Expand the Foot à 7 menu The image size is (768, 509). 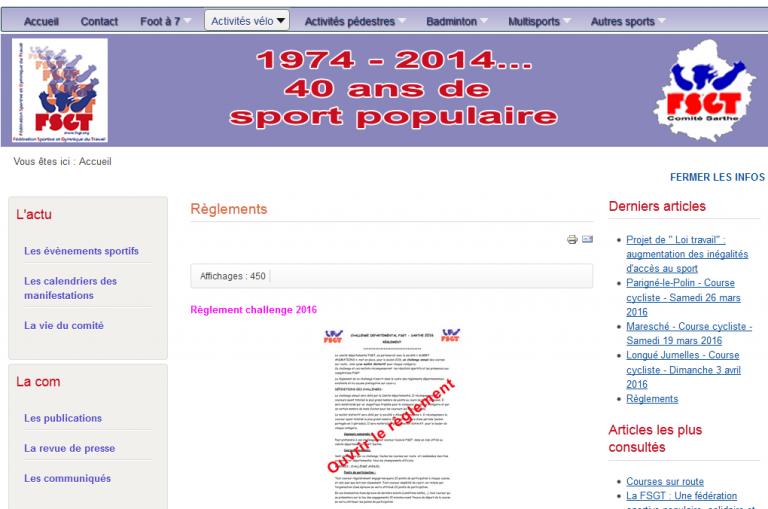pyautogui.click(x=167, y=21)
